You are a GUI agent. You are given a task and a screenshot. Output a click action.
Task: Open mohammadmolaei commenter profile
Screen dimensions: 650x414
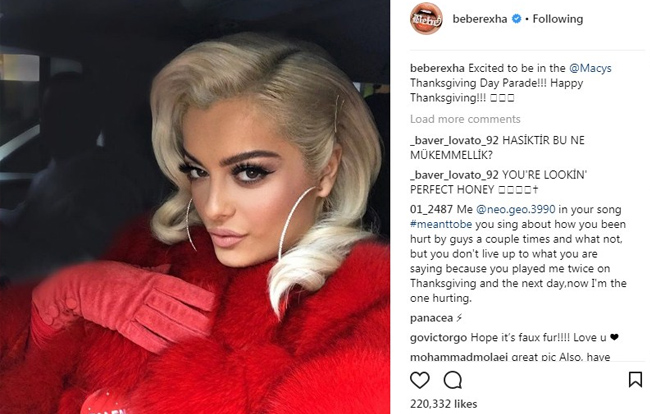click(x=458, y=356)
